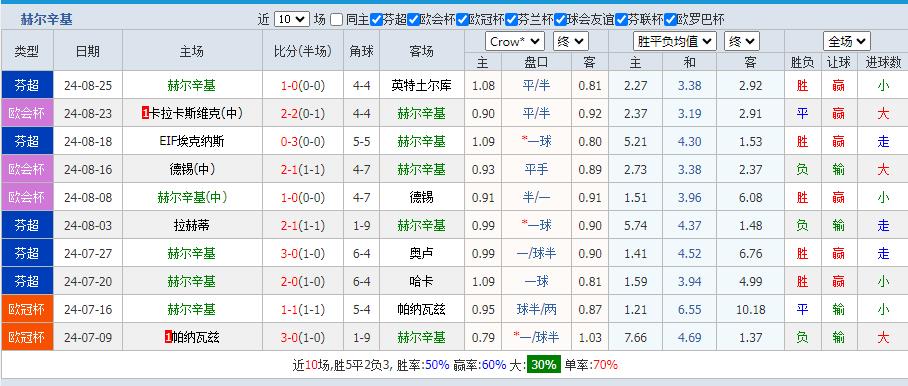Viewport: 908px width, 386px height.
Task: Open the 全场 dropdown
Action: point(847,41)
